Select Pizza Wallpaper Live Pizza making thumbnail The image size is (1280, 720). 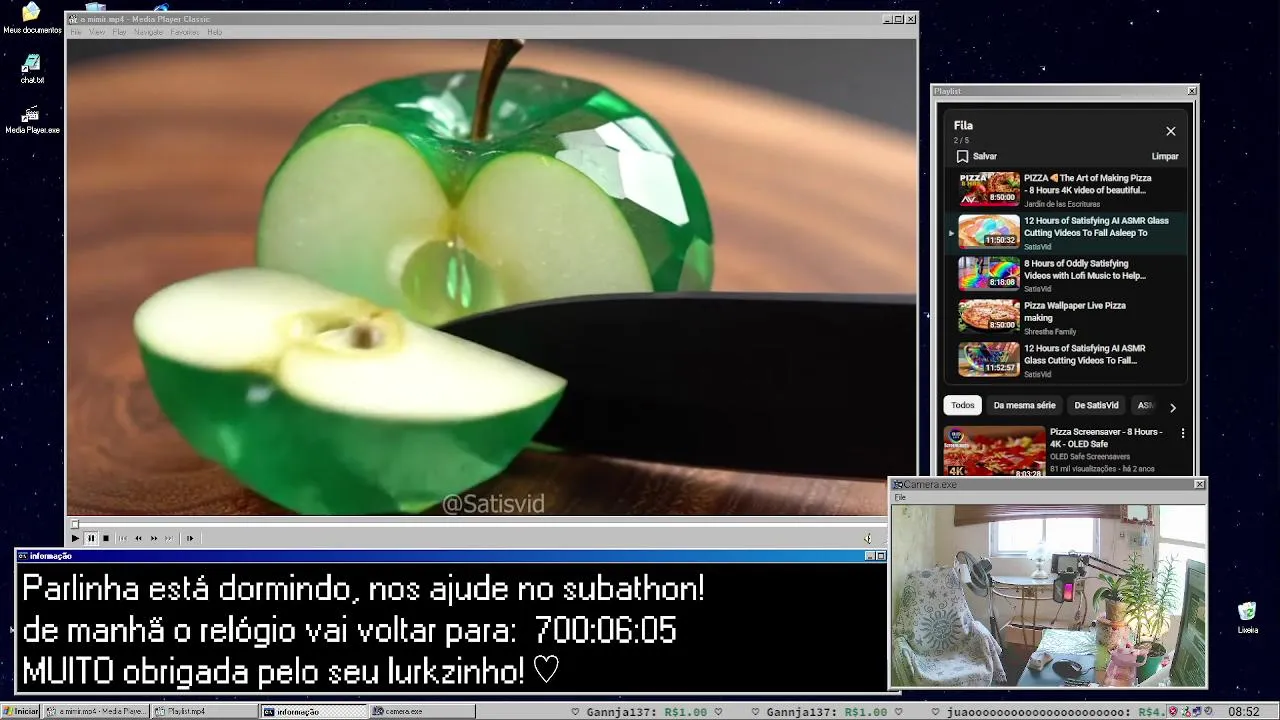tap(989, 316)
